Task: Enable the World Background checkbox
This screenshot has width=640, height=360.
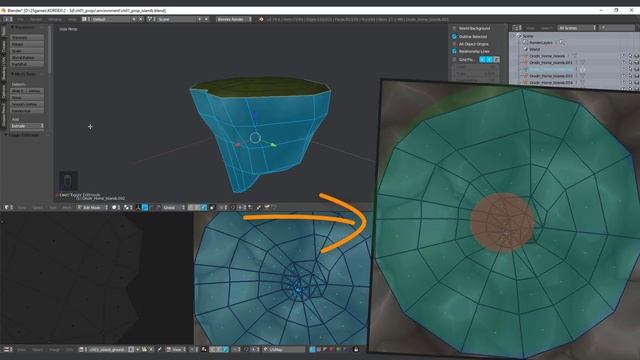Action: point(454,28)
